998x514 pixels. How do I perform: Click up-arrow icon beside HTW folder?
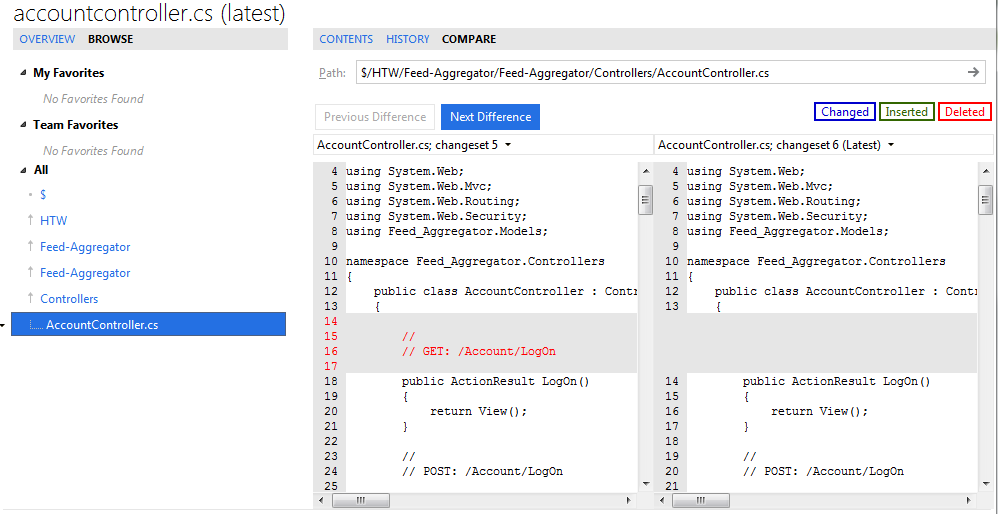[x=30, y=220]
